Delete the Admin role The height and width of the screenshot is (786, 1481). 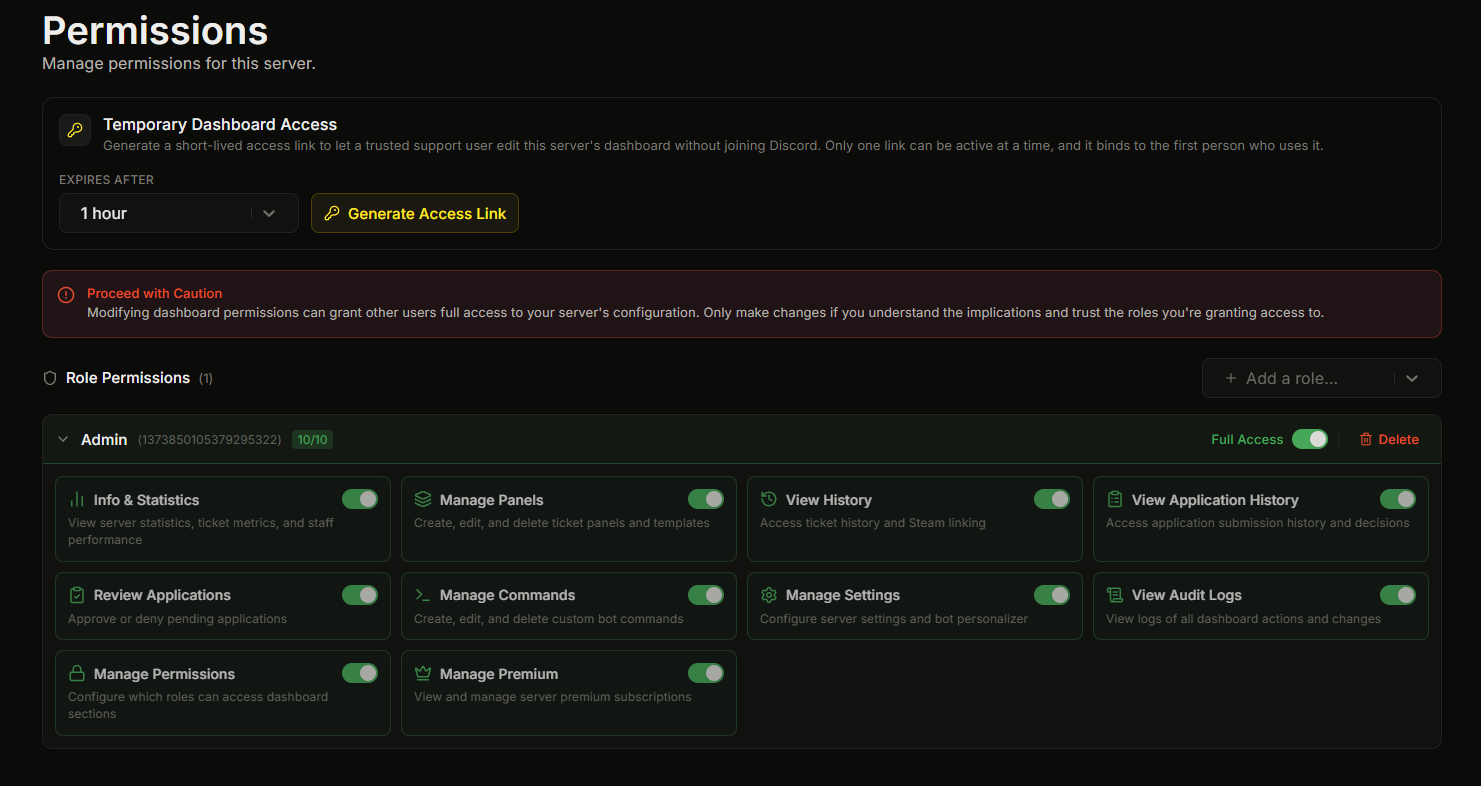click(1389, 439)
